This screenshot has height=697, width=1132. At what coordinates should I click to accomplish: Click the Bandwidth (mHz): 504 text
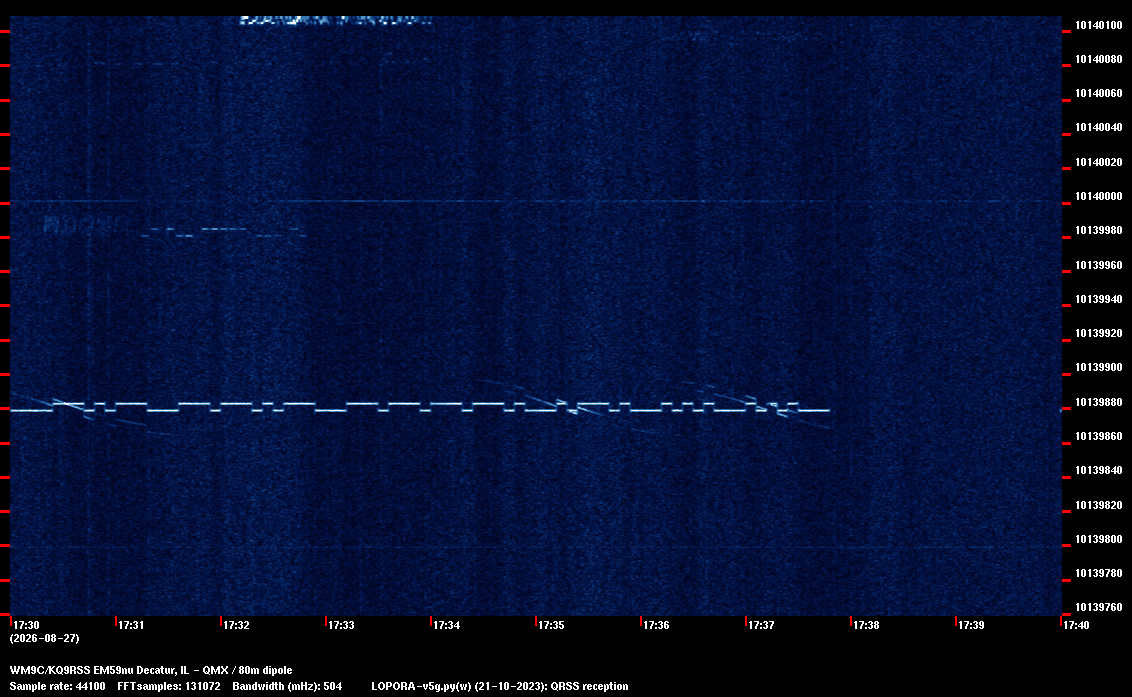[x=287, y=686]
